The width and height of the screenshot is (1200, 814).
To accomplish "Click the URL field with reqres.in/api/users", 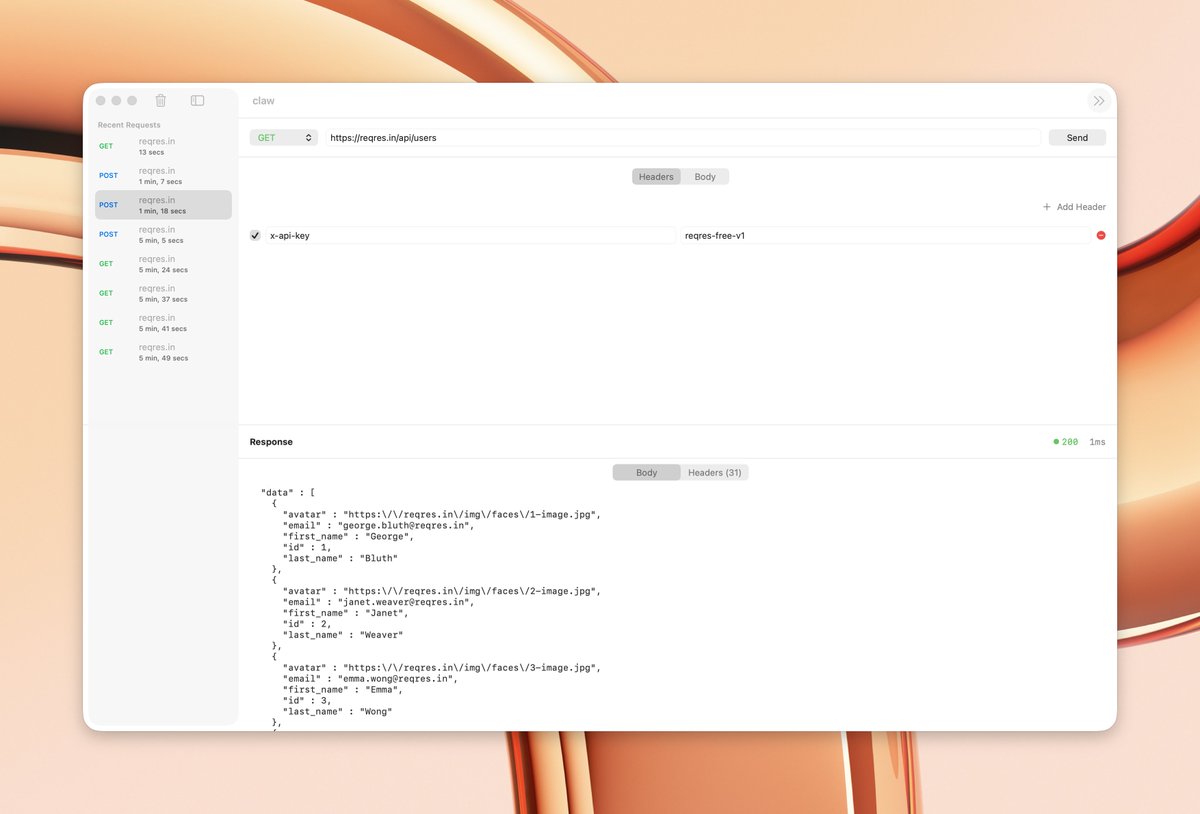I will [682, 138].
